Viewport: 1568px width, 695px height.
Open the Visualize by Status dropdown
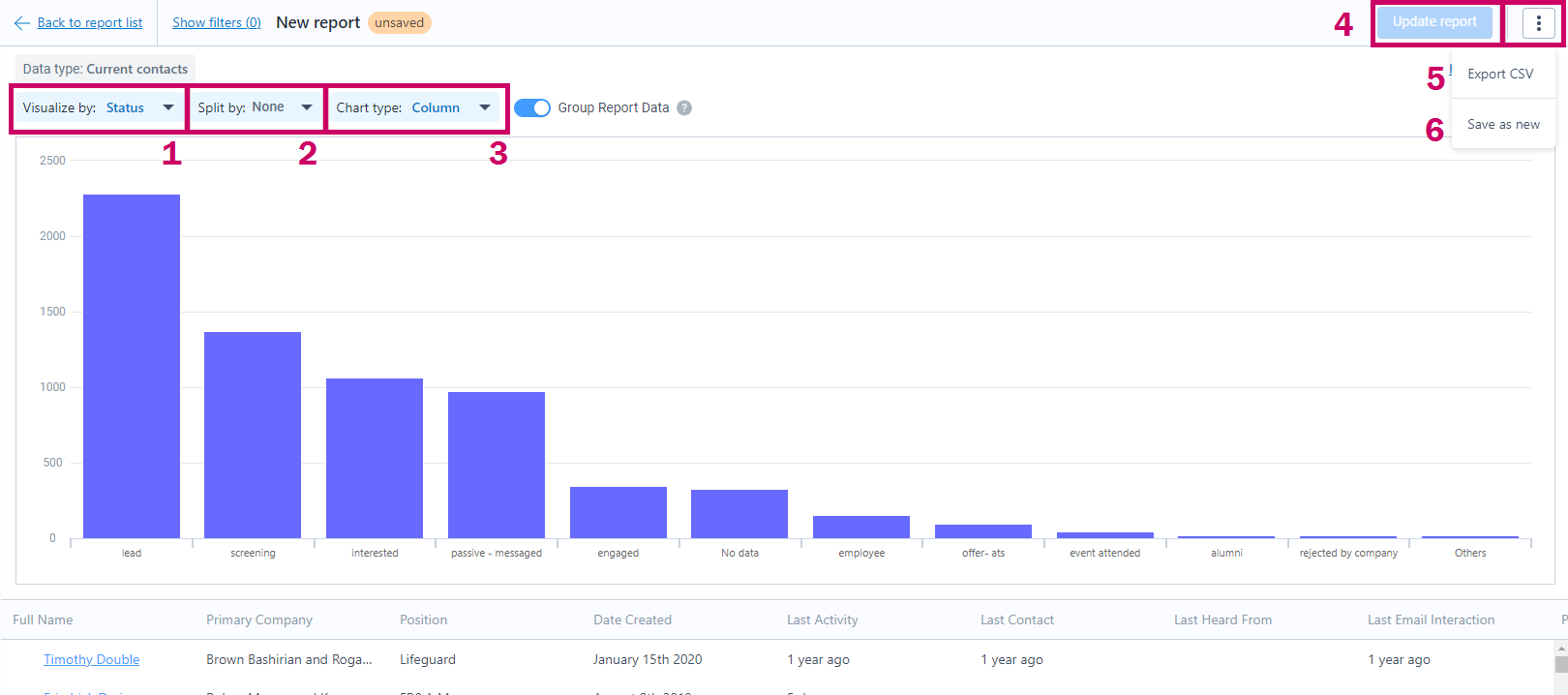pyautogui.click(x=99, y=108)
